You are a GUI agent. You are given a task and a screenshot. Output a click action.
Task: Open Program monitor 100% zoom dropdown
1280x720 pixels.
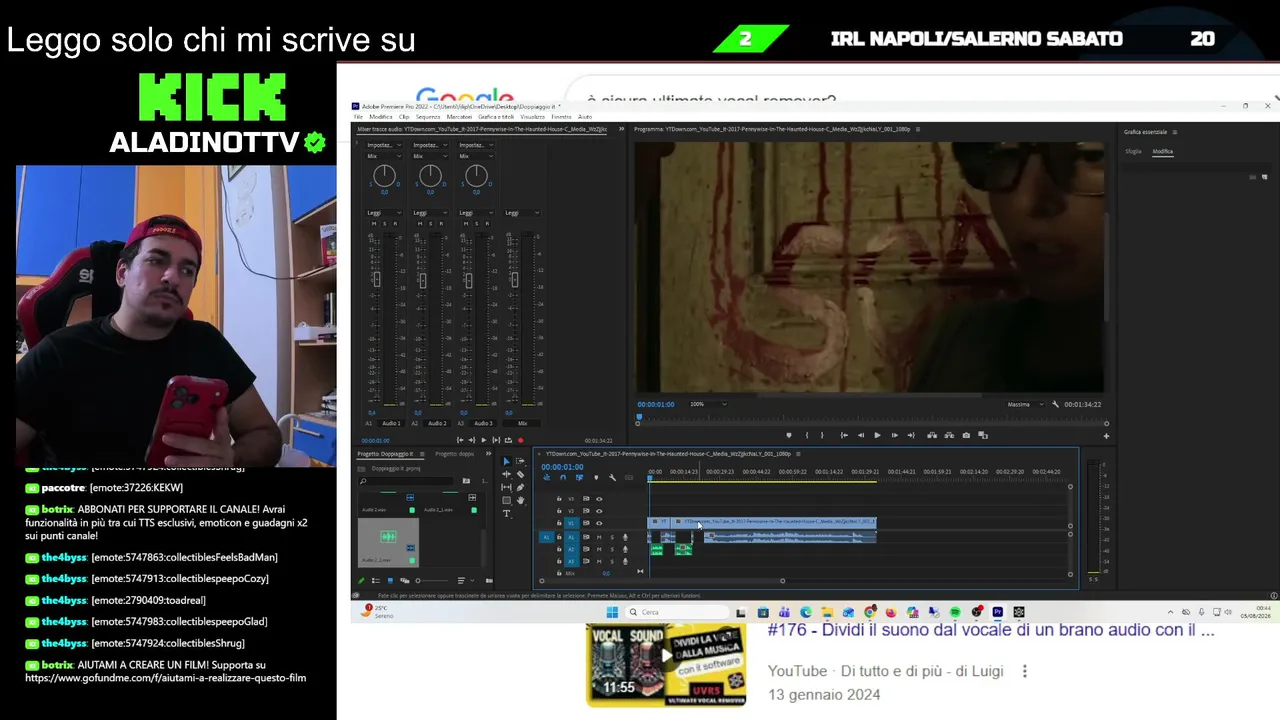coord(708,404)
